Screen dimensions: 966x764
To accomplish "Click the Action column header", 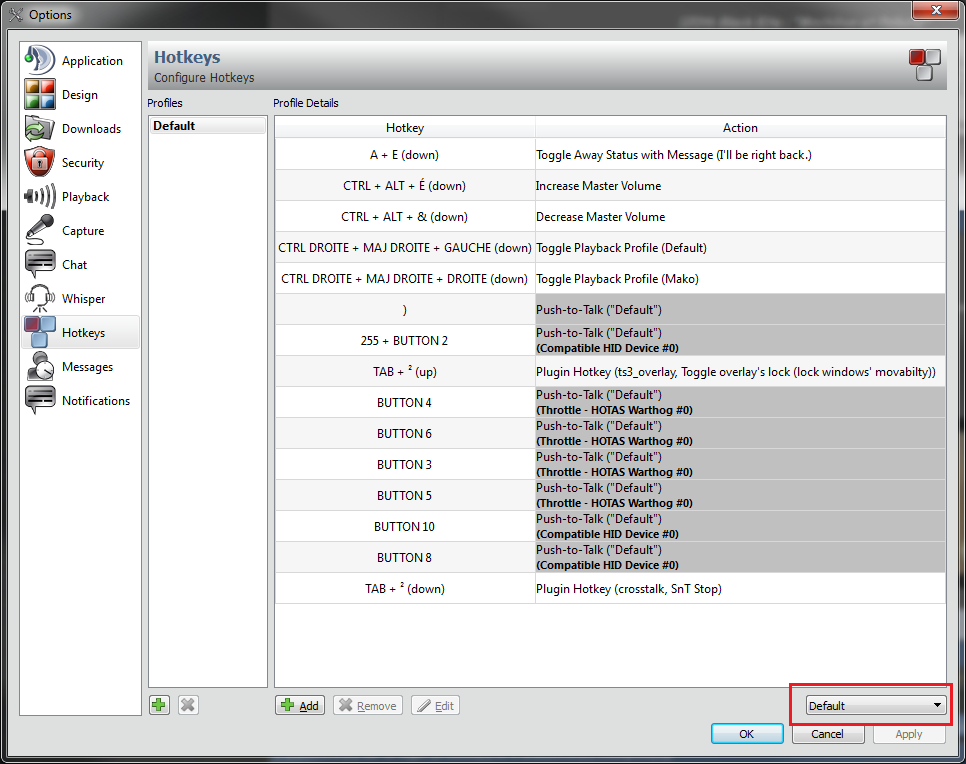I will click(740, 128).
